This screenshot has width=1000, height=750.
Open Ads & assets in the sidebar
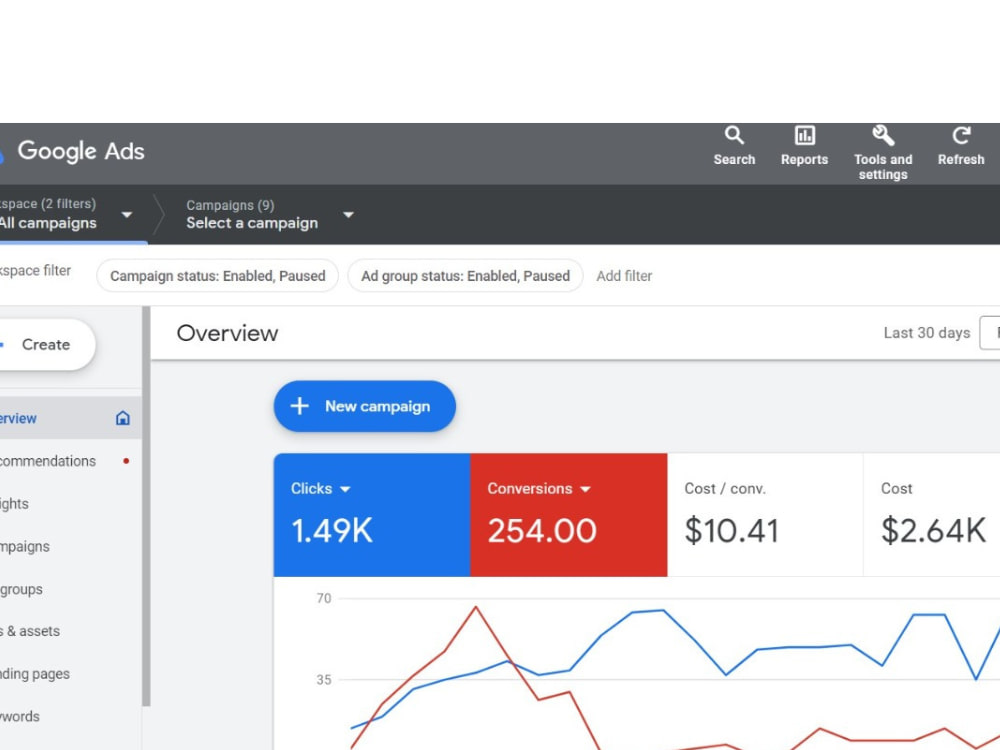[x=70, y=631]
